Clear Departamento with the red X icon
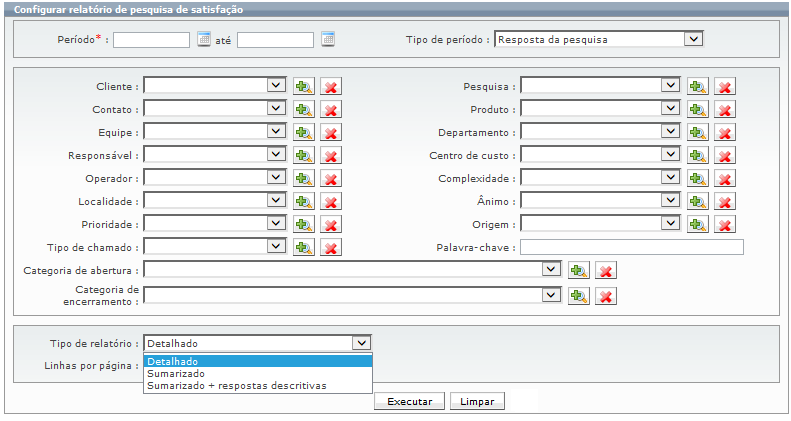 click(725, 133)
